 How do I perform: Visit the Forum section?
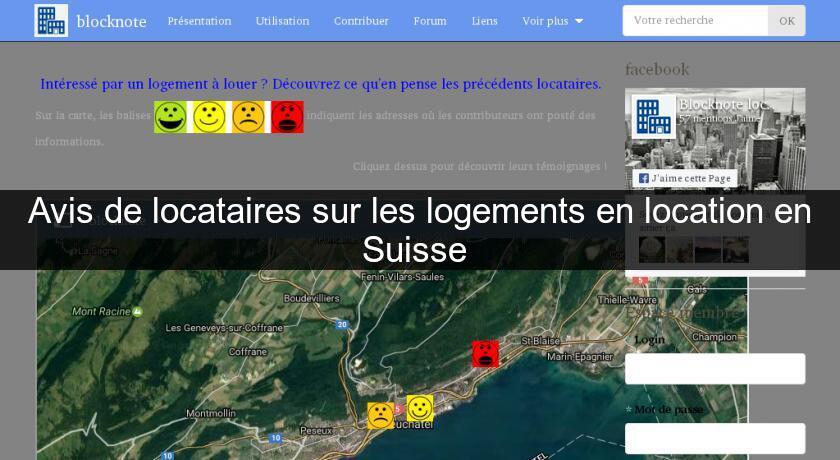pyautogui.click(x=430, y=21)
